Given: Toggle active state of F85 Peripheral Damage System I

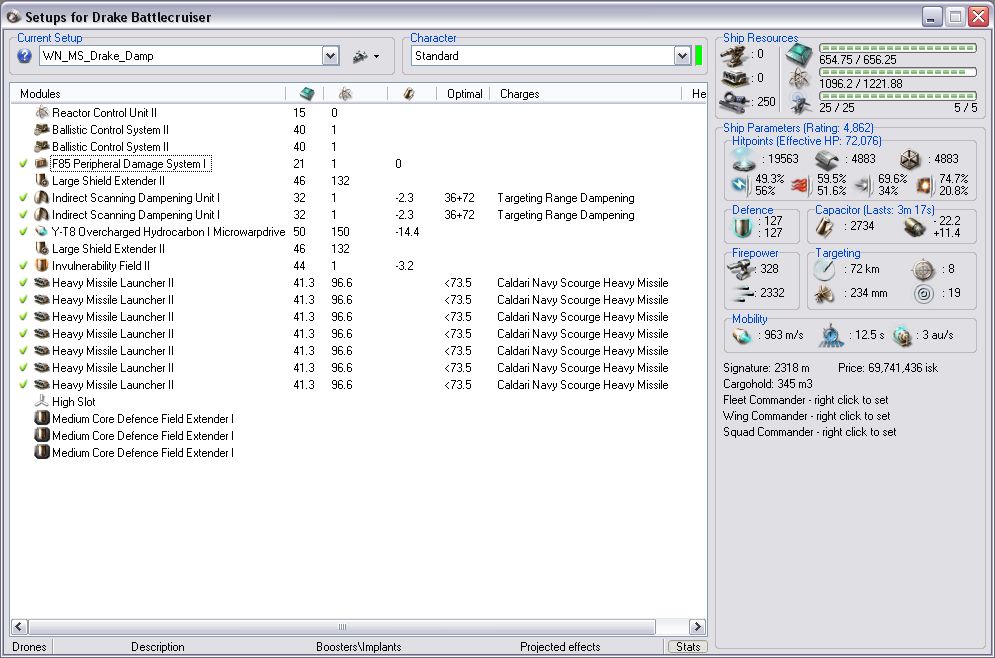Looking at the screenshot, I should 23,164.
